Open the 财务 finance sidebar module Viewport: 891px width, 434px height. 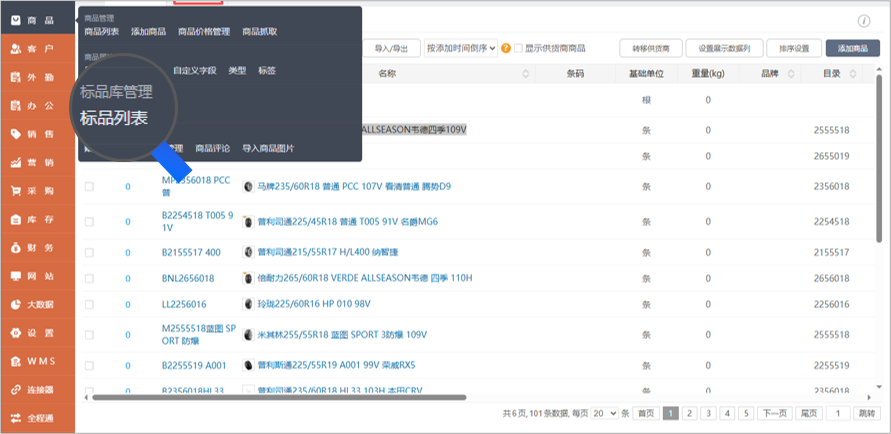pos(37,247)
